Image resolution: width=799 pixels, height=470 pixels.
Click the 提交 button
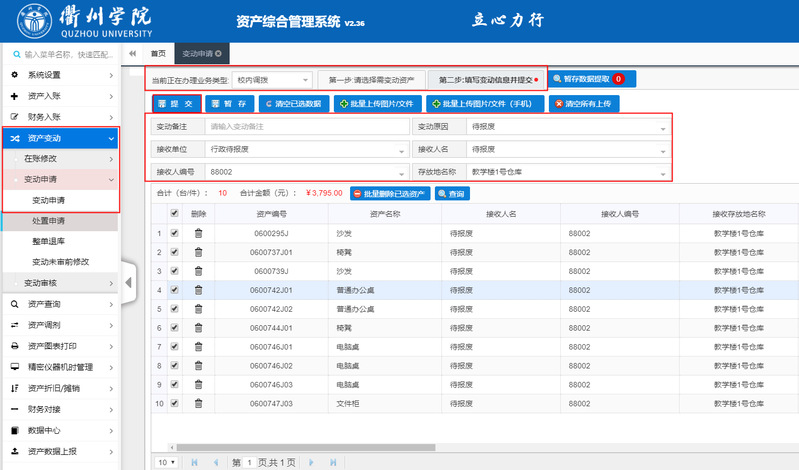(176, 103)
